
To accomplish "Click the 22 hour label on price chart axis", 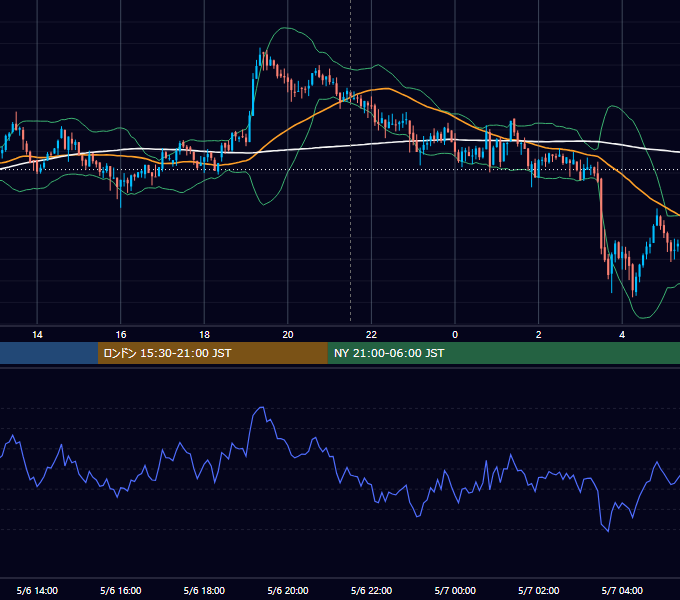I will (x=371, y=335).
